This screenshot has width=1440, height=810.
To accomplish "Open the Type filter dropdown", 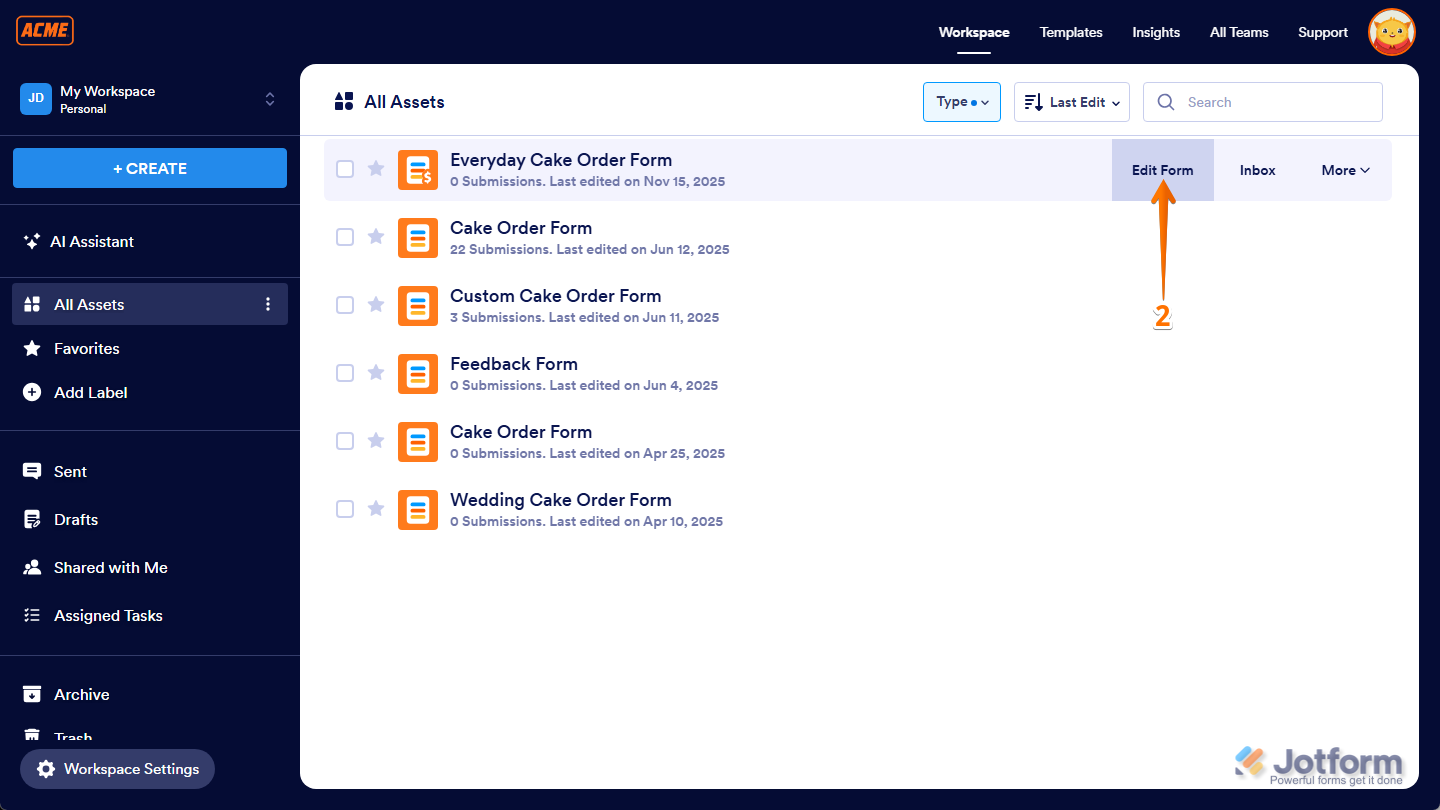I will pos(961,102).
